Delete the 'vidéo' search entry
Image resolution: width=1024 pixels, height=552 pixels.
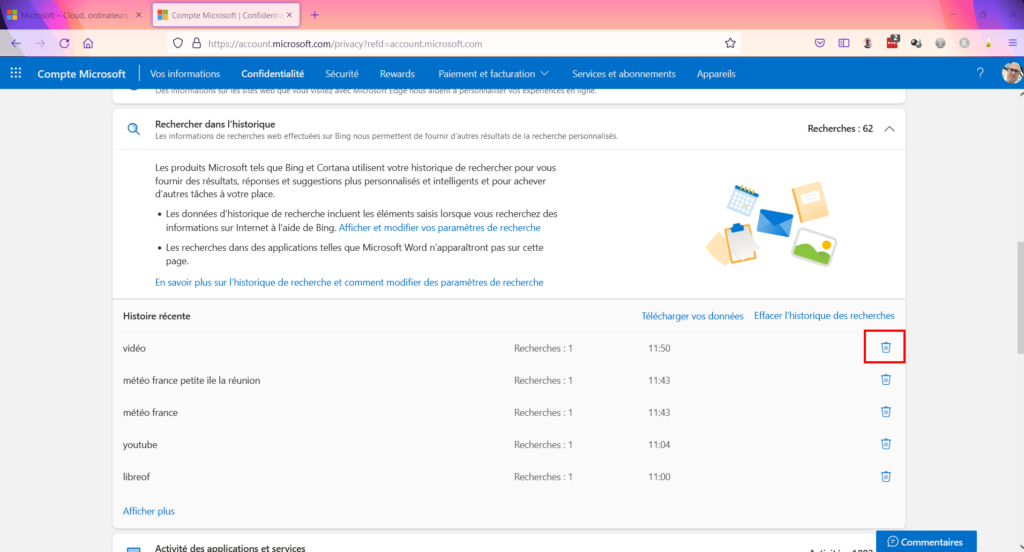pos(886,348)
